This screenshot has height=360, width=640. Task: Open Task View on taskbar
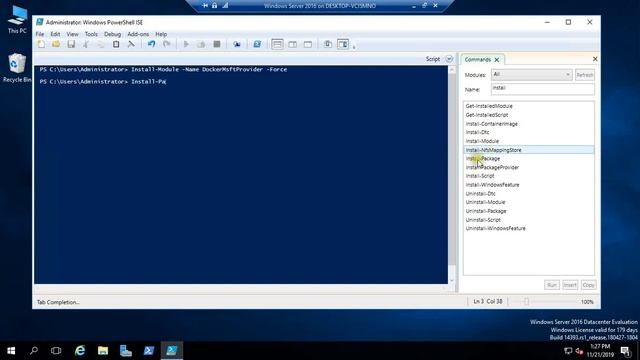pos(56,351)
